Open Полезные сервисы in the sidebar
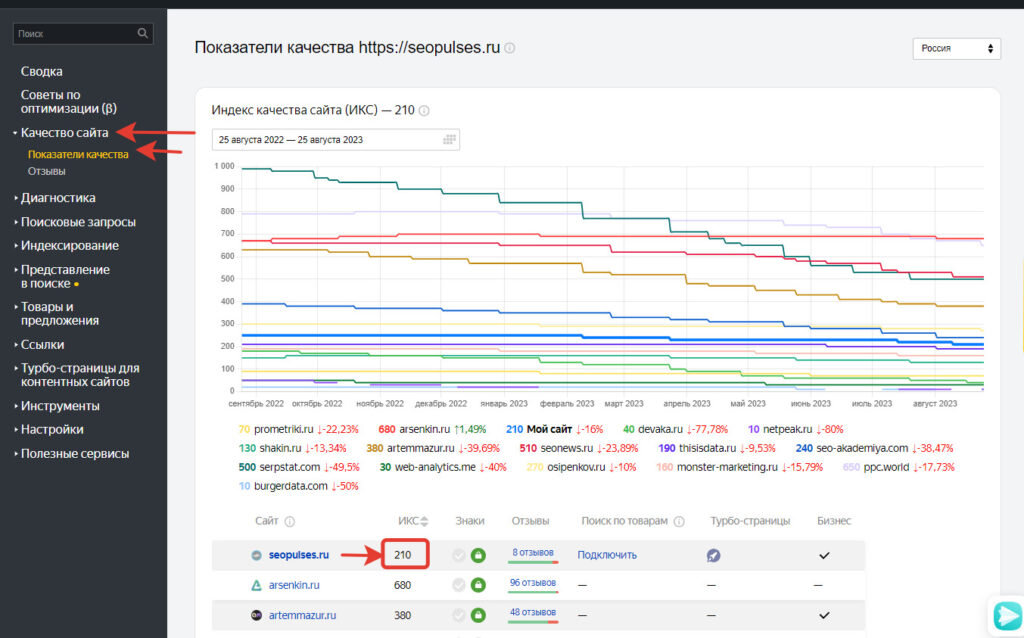1024x638 pixels. pos(74,453)
